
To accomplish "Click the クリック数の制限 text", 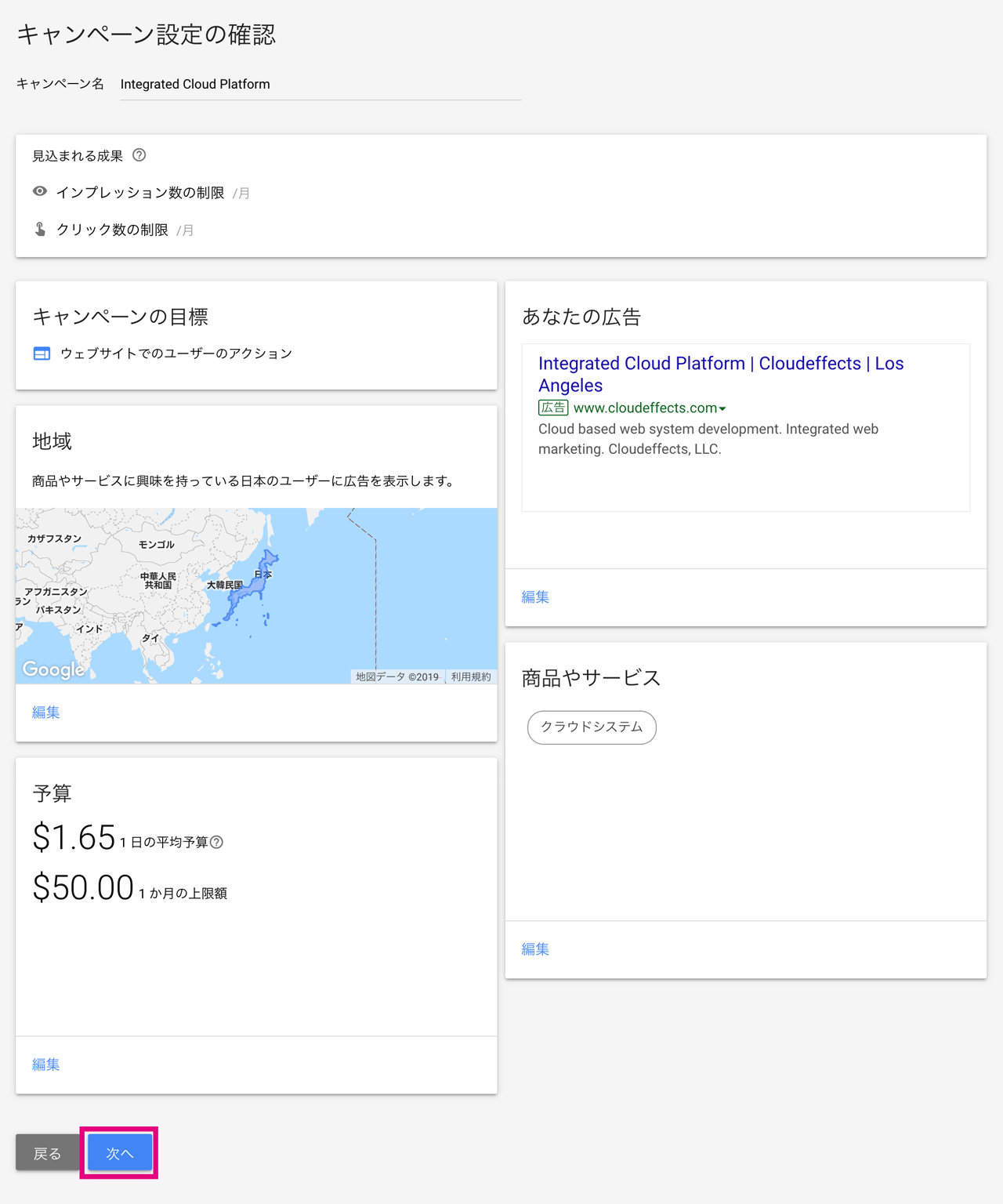I will pyautogui.click(x=112, y=230).
